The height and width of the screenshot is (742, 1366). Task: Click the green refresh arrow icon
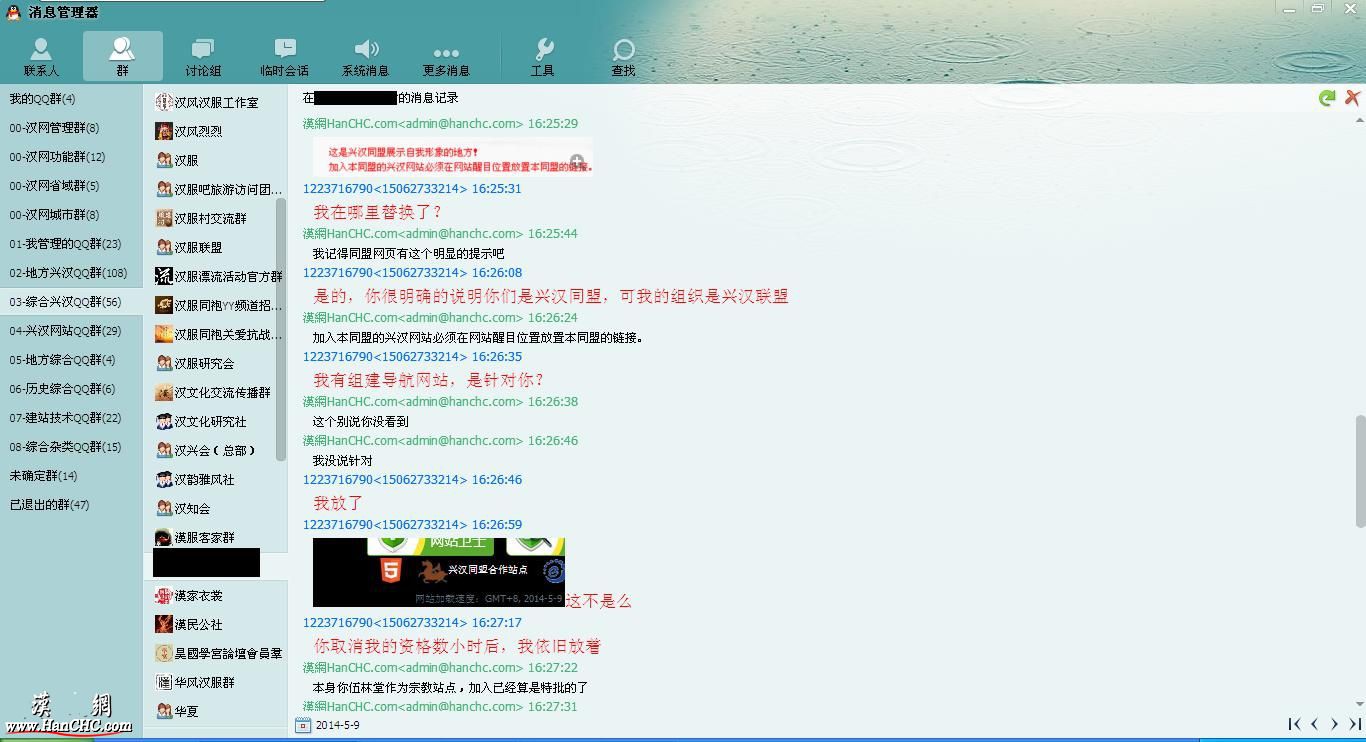pyautogui.click(x=1327, y=98)
